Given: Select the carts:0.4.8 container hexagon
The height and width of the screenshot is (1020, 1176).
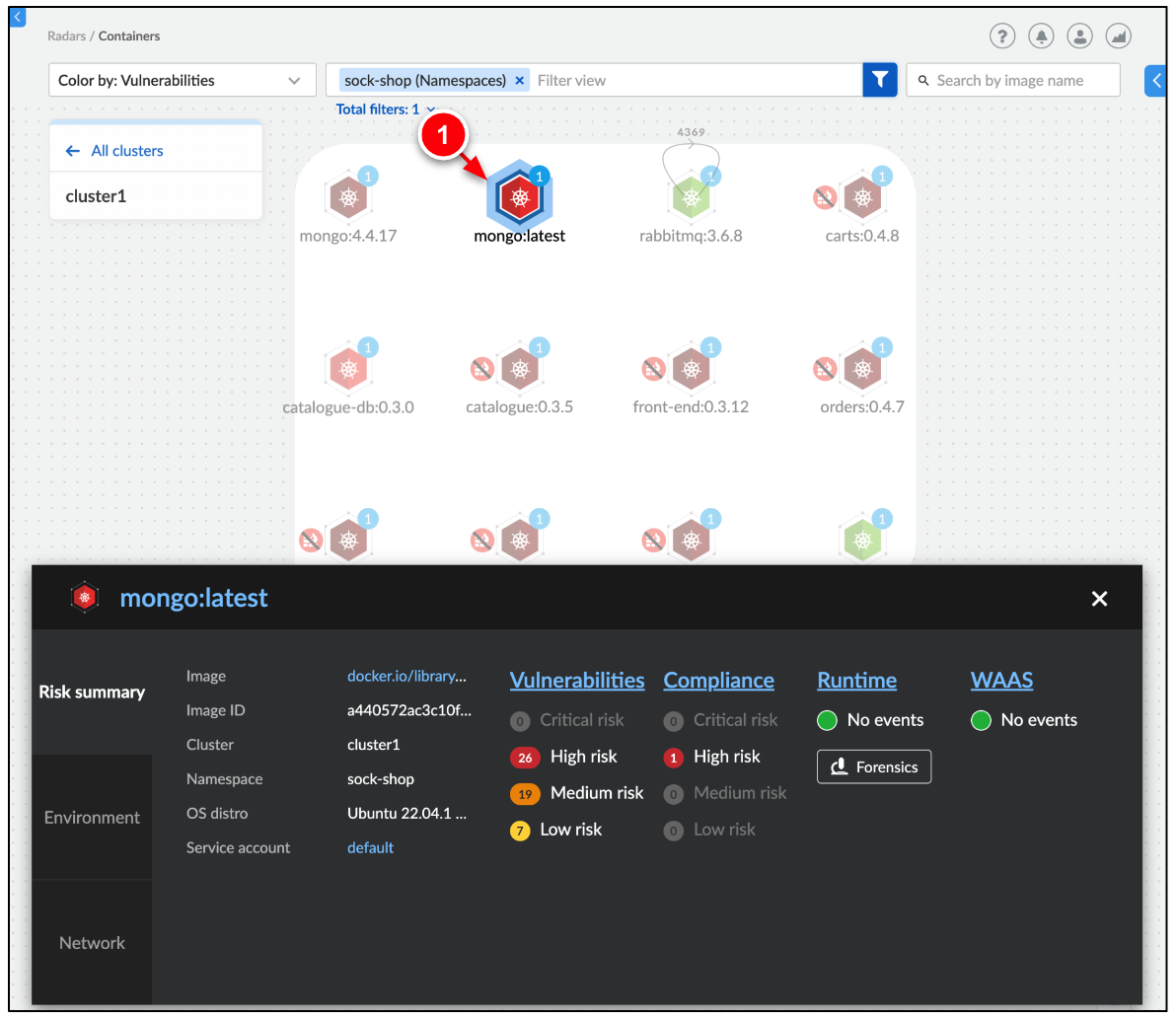Looking at the screenshot, I should pyautogui.click(x=862, y=197).
